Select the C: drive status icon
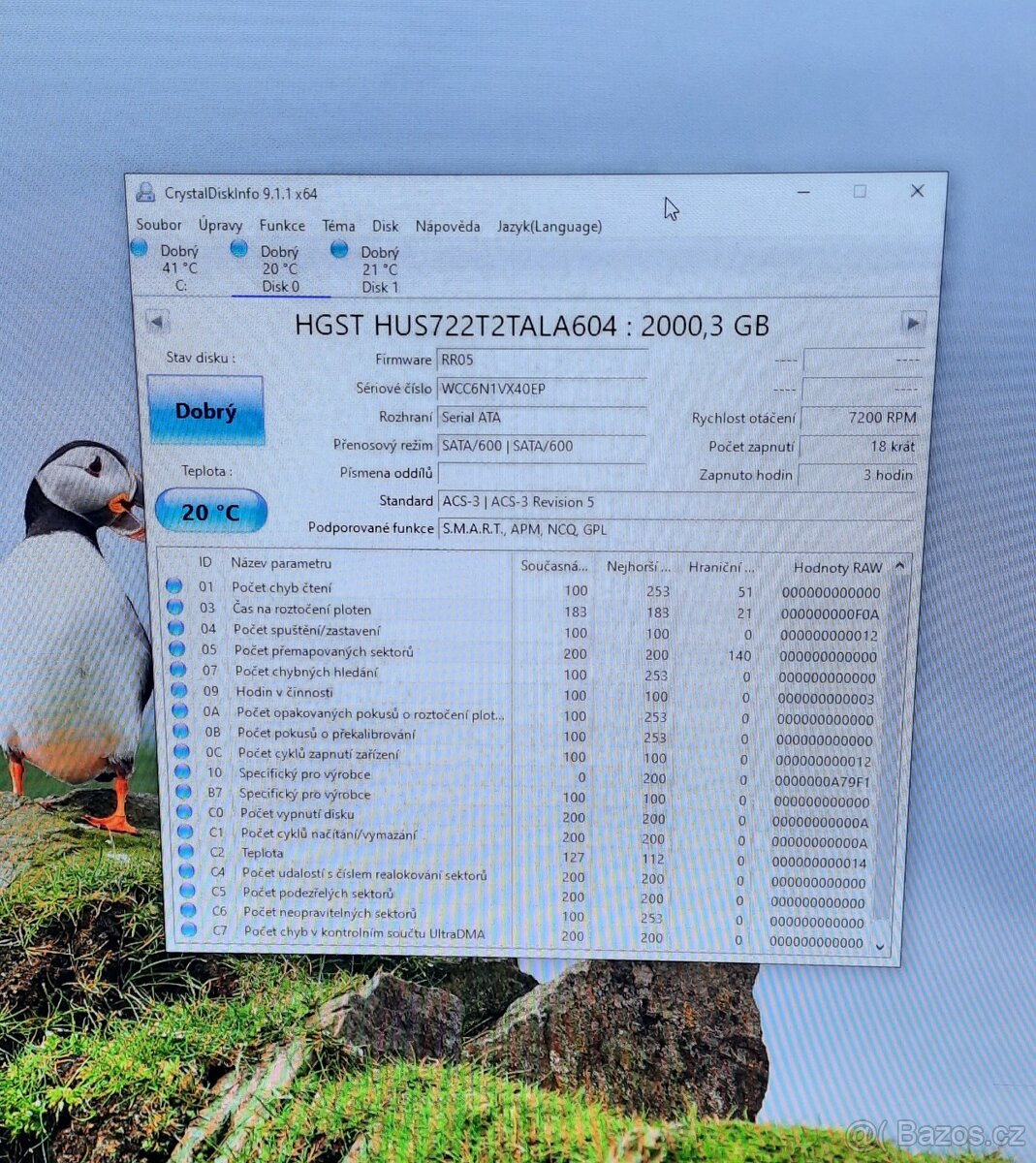Viewport: 1036px width, 1163px height. (x=140, y=249)
